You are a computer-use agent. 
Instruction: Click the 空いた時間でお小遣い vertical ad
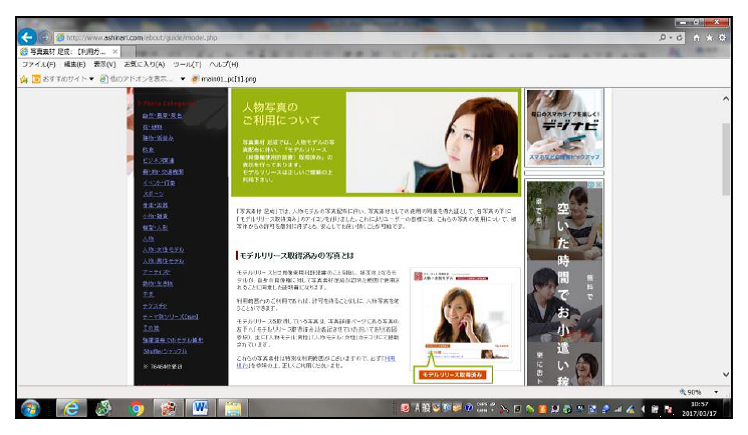click(564, 283)
